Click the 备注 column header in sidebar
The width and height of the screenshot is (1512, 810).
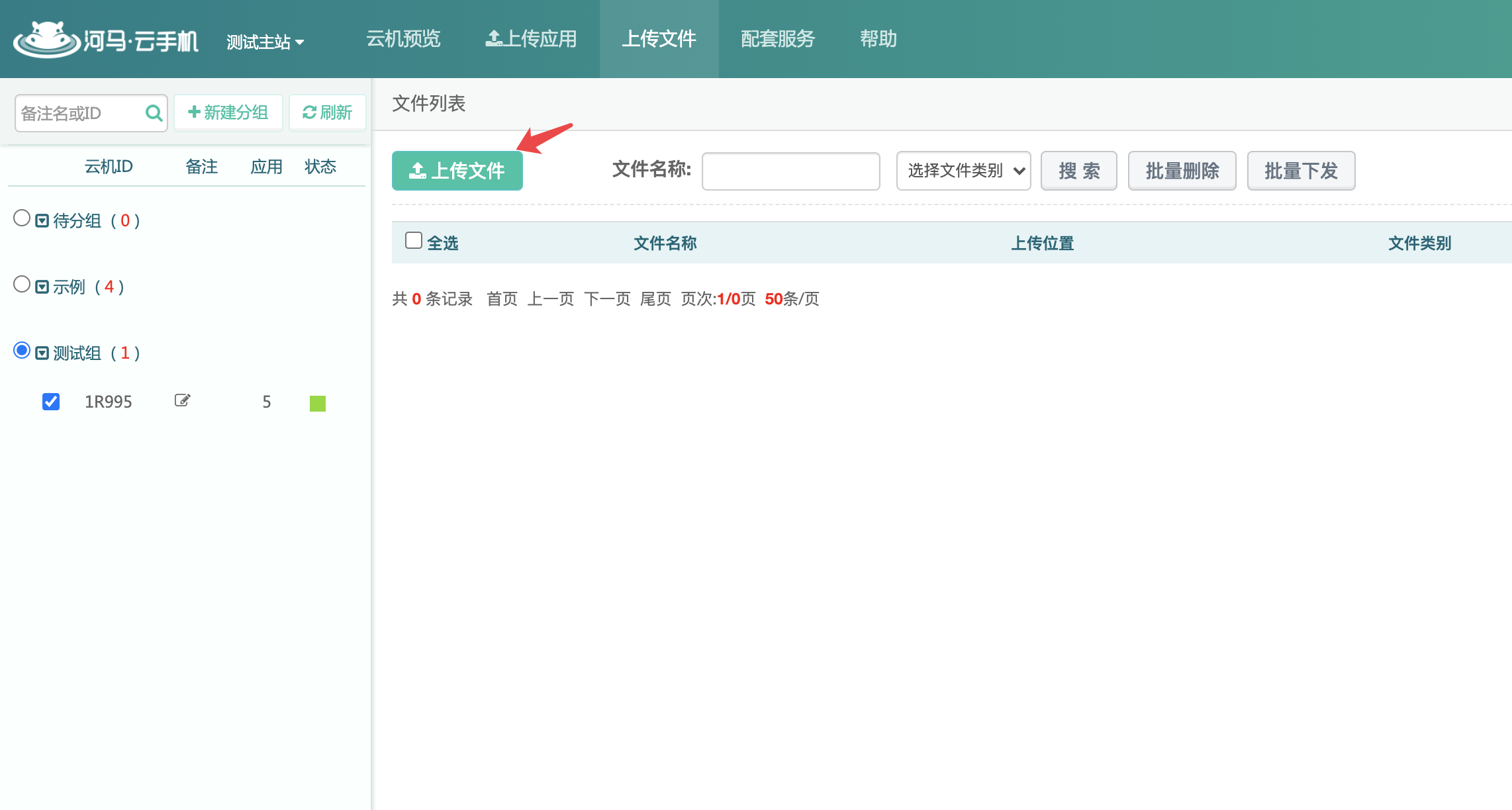pos(202,167)
